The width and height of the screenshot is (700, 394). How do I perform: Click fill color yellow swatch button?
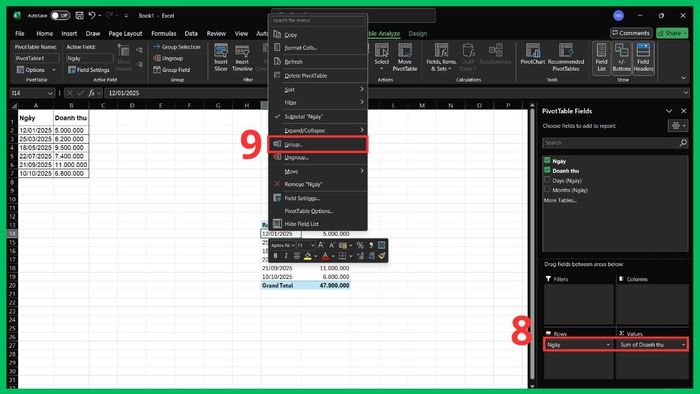(307, 256)
